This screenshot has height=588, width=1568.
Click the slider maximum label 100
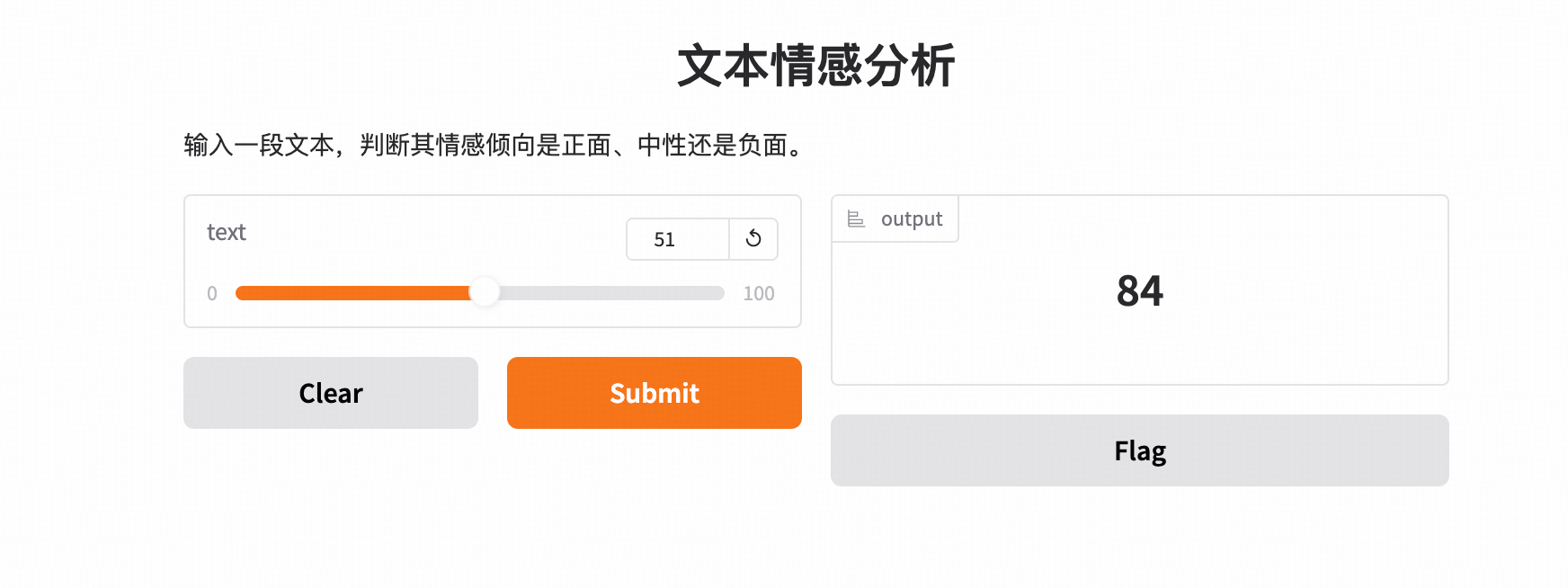(759, 293)
